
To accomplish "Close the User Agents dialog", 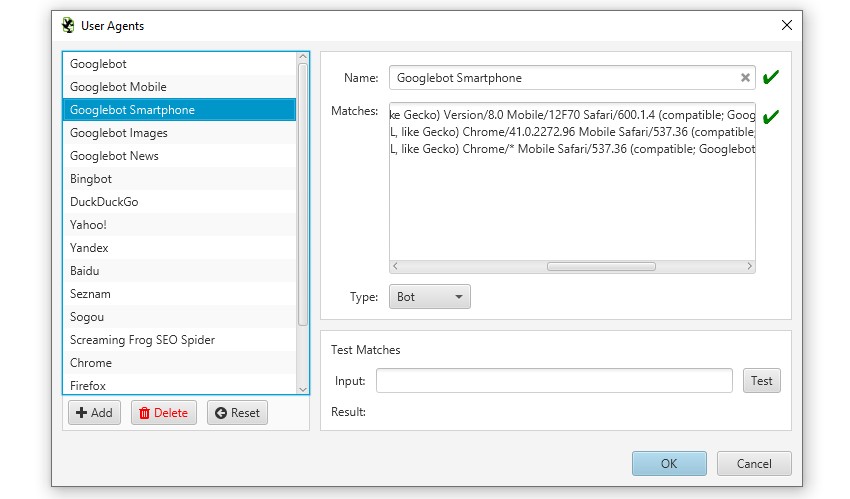I will point(787,25).
